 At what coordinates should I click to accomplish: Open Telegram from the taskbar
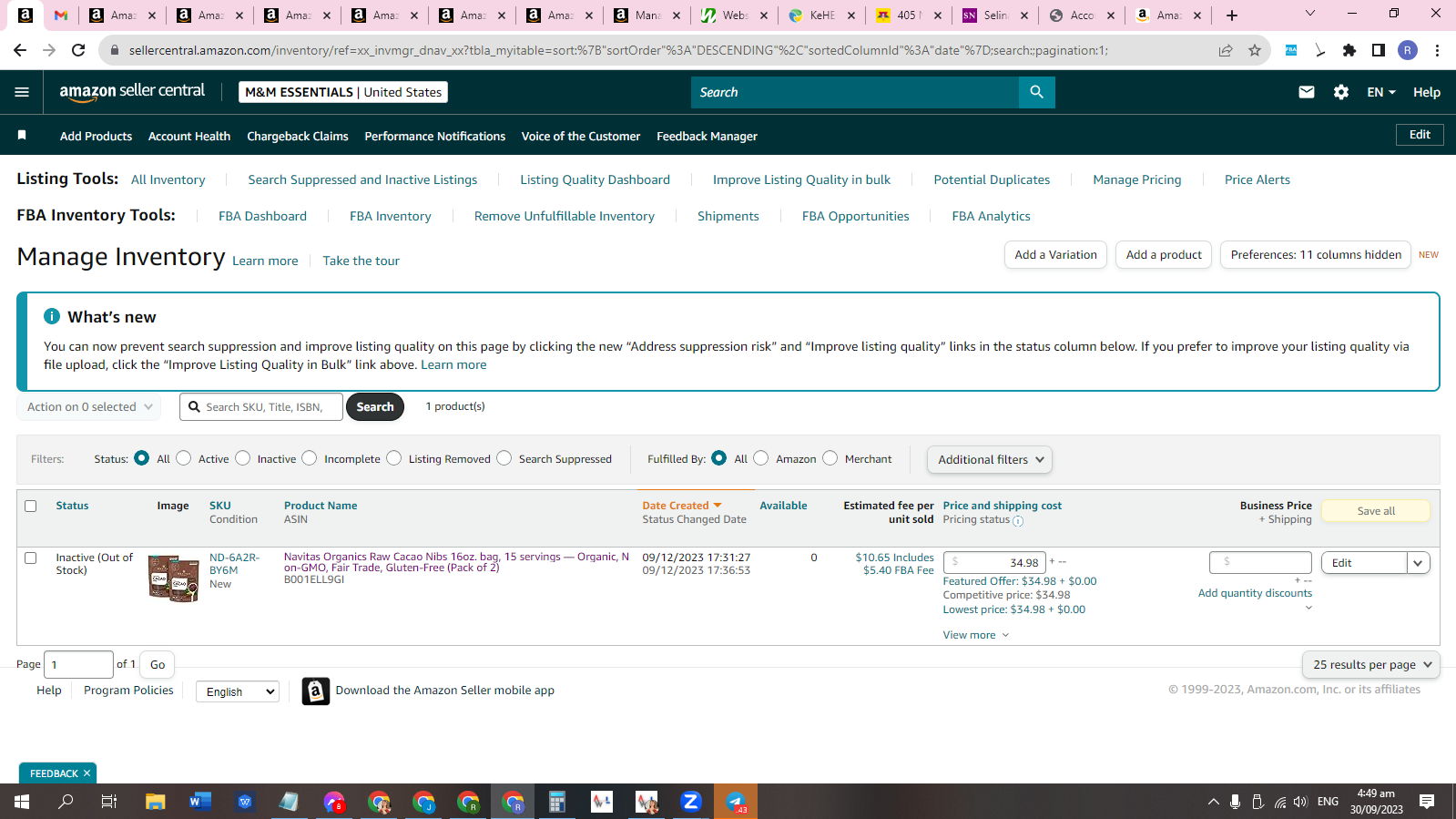click(736, 802)
